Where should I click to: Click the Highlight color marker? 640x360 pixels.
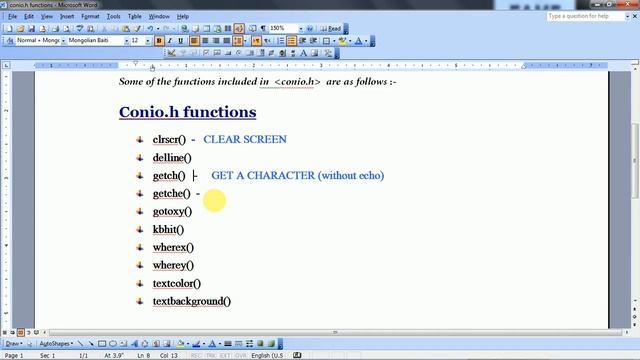(342, 41)
